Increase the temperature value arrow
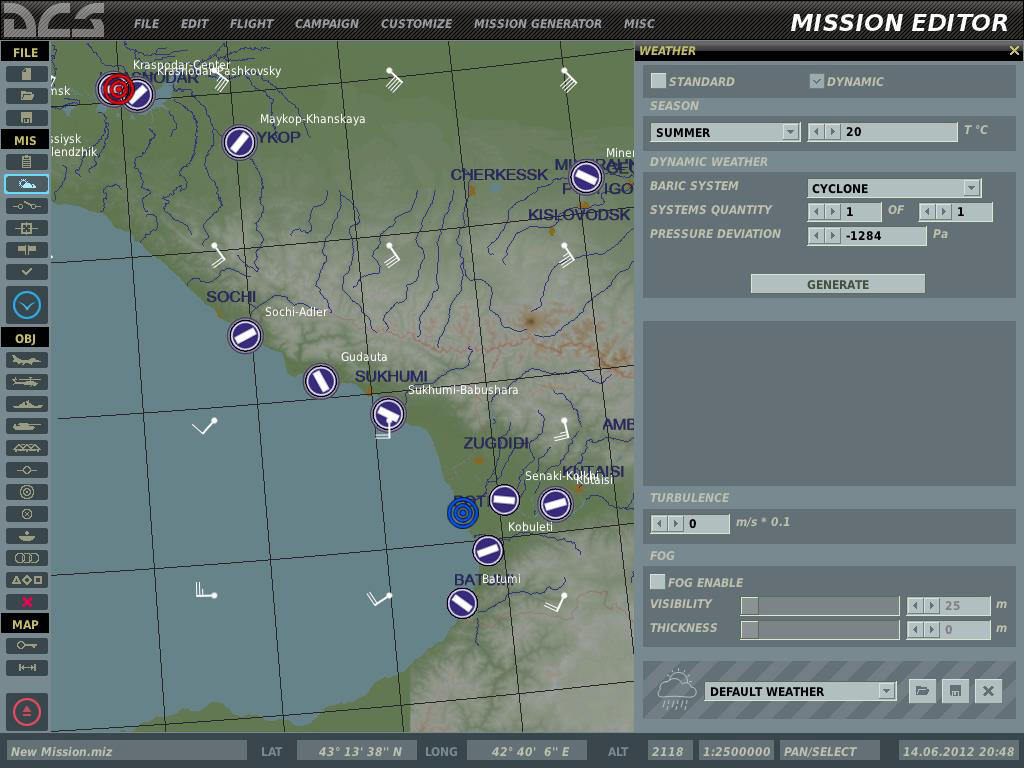This screenshot has width=1024, height=768. point(832,132)
